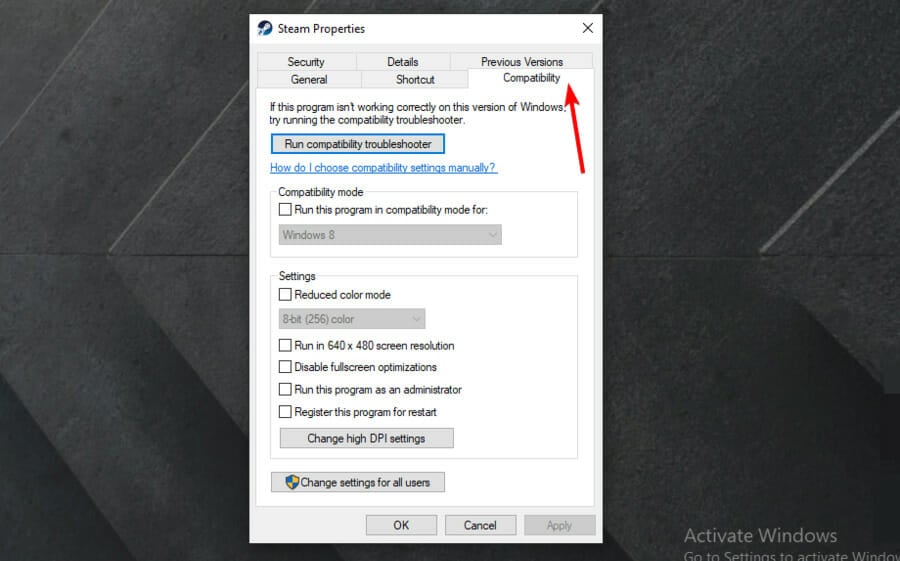Click the Steam icon in the title bar
900x561 pixels.
(x=265, y=28)
